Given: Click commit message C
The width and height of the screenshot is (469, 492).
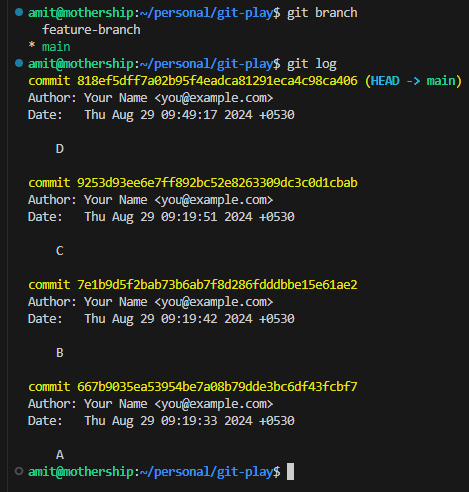Looking at the screenshot, I should [60, 251].
